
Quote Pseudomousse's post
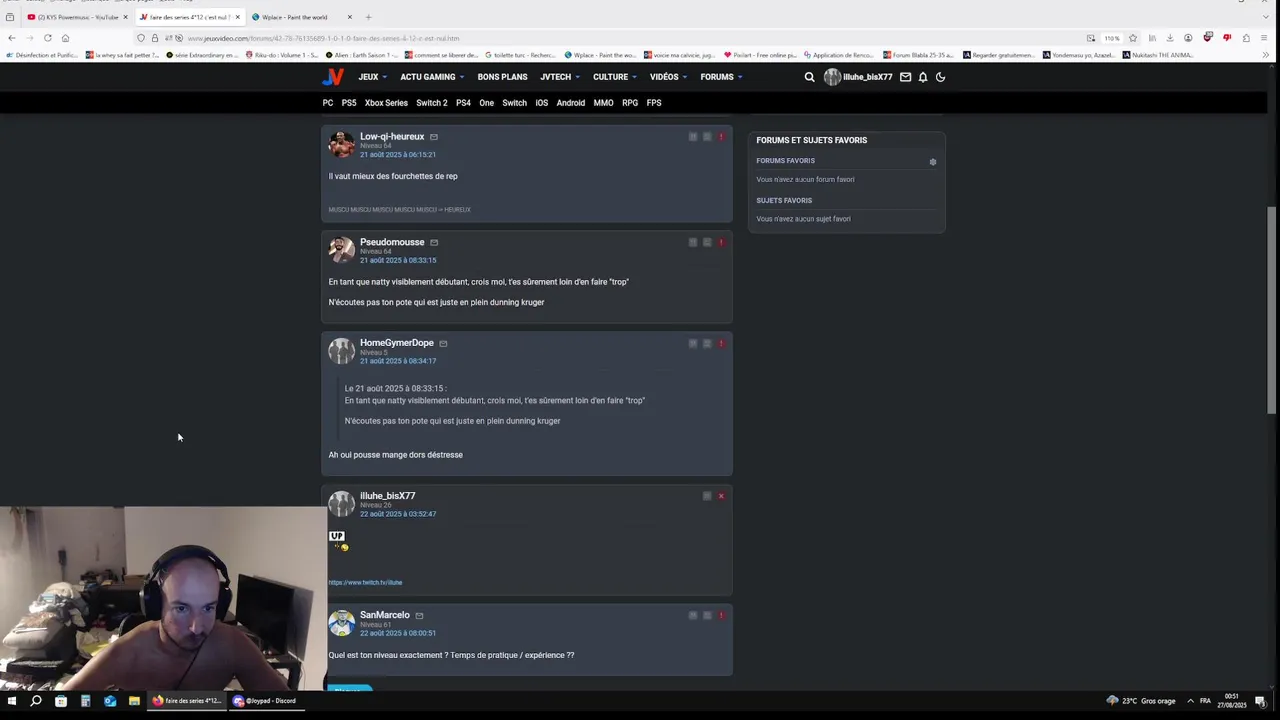(x=693, y=243)
